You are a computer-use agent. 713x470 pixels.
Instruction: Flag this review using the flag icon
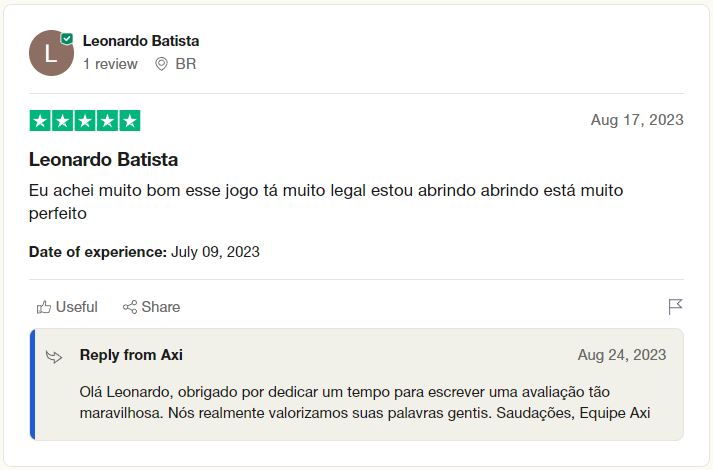click(675, 306)
